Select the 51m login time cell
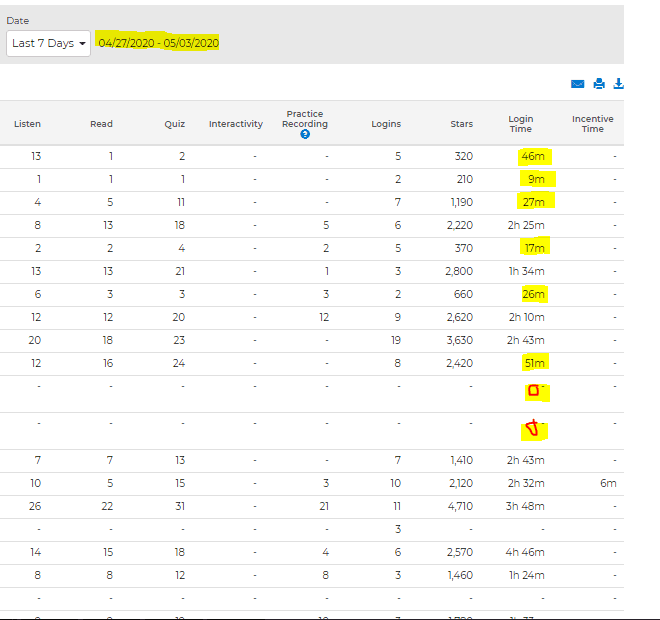Screen dimensions: 660x620 tap(535, 363)
